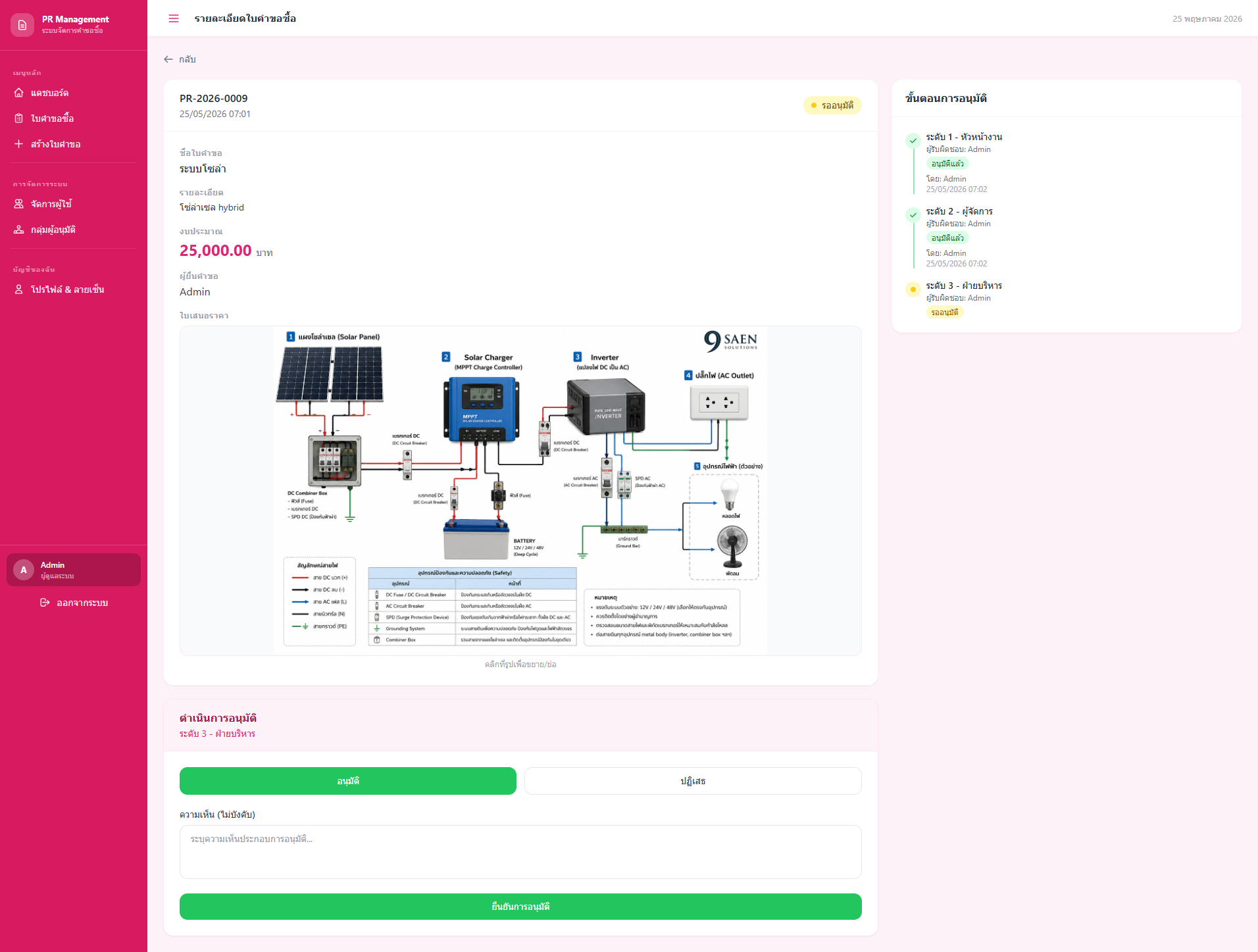Click ยืนยันการอนุมัติ confirm button
The height and width of the screenshot is (952, 1258).
(520, 907)
